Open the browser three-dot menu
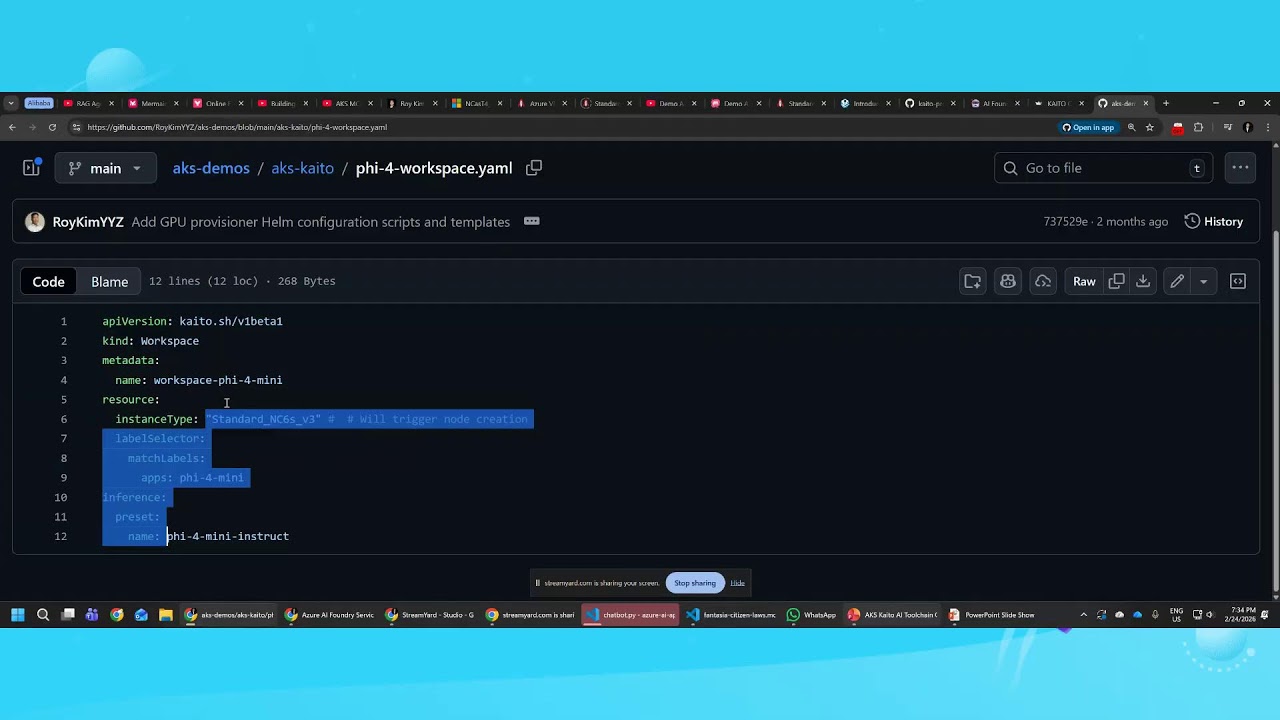 pyautogui.click(x=1268, y=127)
